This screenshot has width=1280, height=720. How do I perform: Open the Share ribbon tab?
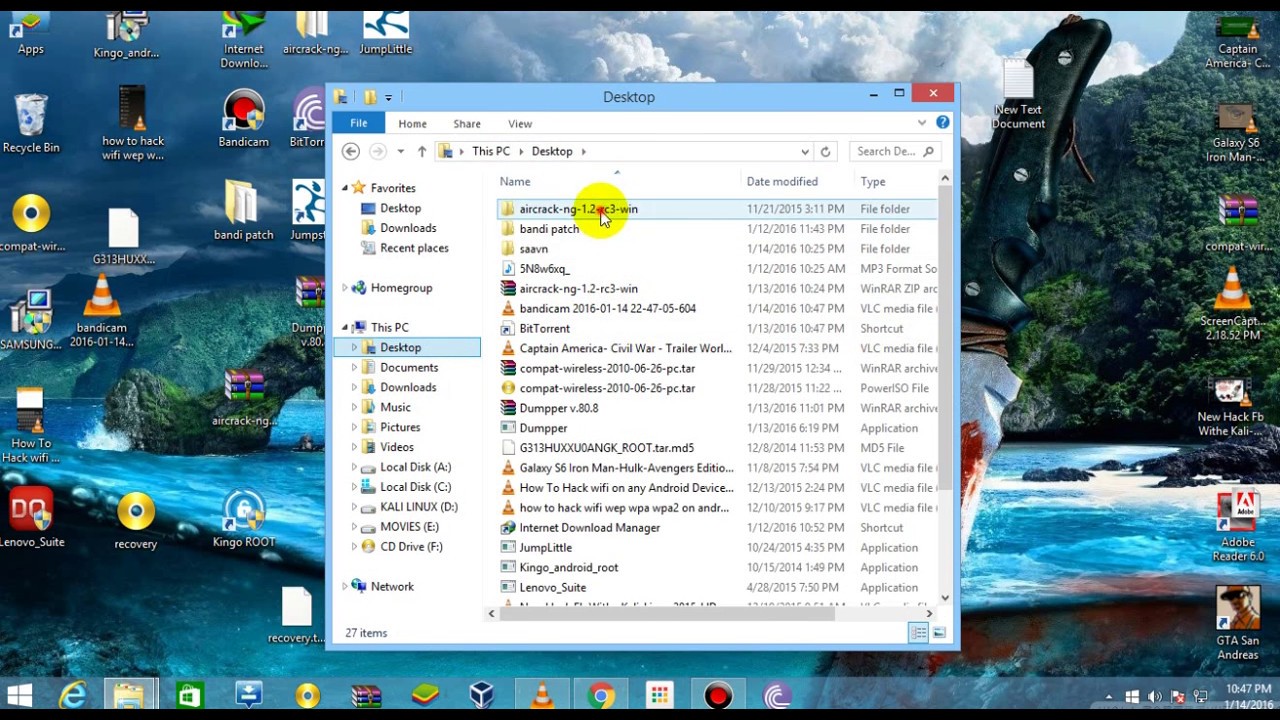(x=467, y=124)
